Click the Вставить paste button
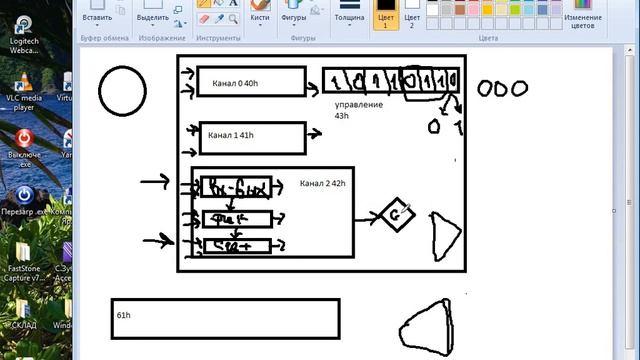 click(x=97, y=12)
